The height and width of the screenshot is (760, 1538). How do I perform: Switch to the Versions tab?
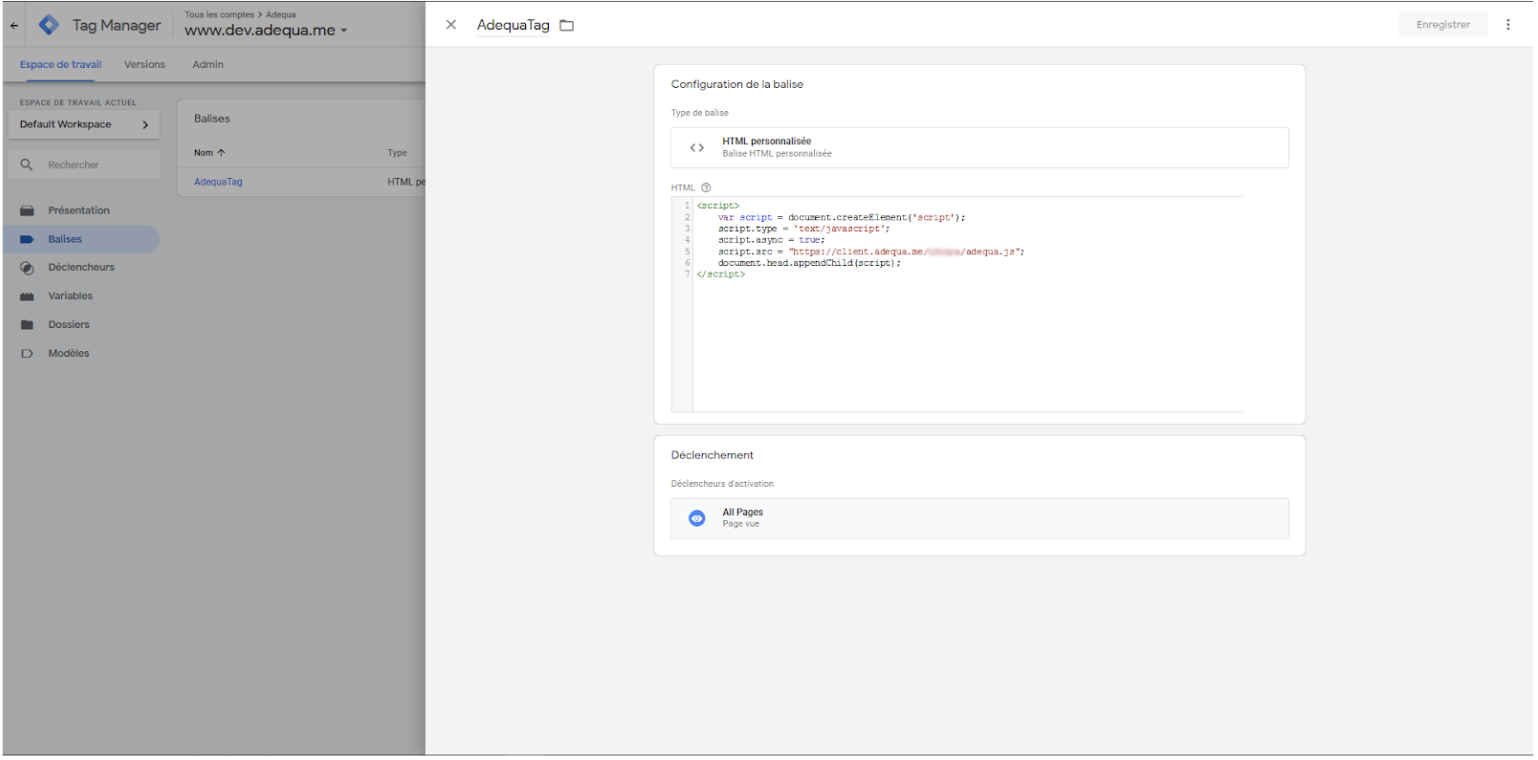(145, 64)
